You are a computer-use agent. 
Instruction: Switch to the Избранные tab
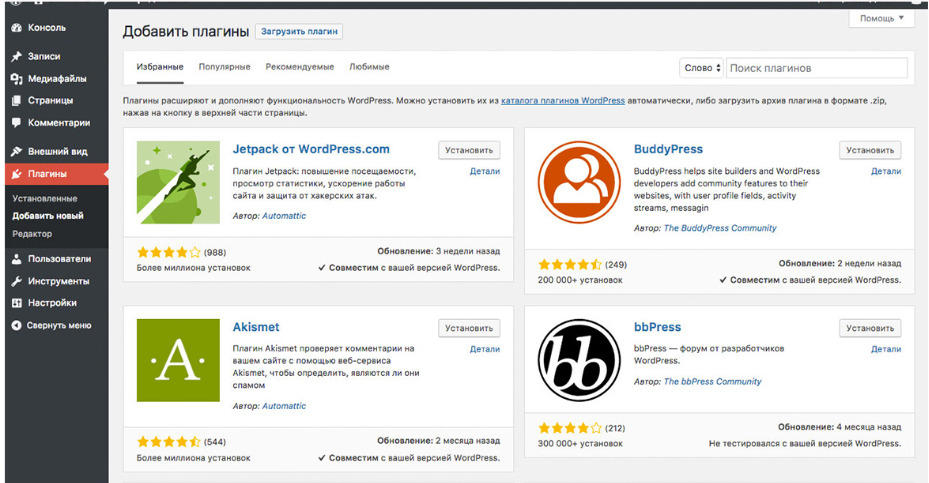[160, 67]
